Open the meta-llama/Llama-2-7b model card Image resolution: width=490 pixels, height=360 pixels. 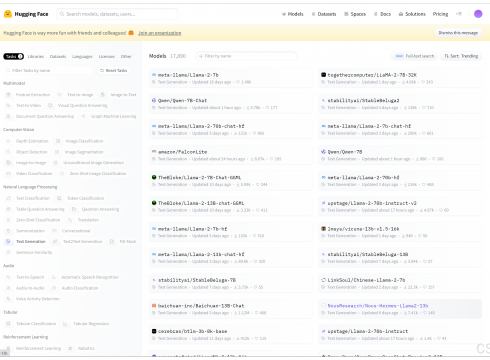231,78
